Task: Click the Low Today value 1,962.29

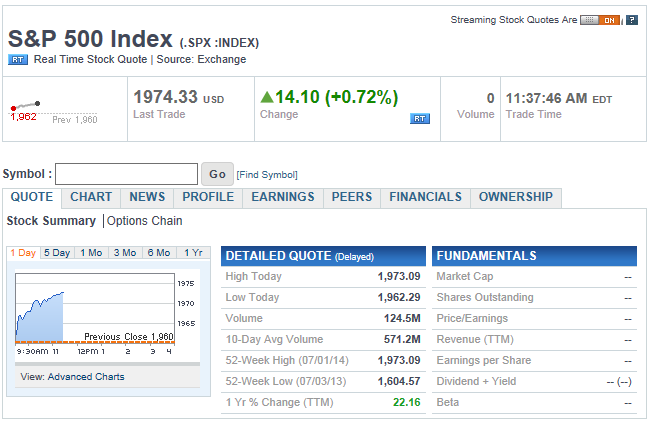Action: coord(399,297)
